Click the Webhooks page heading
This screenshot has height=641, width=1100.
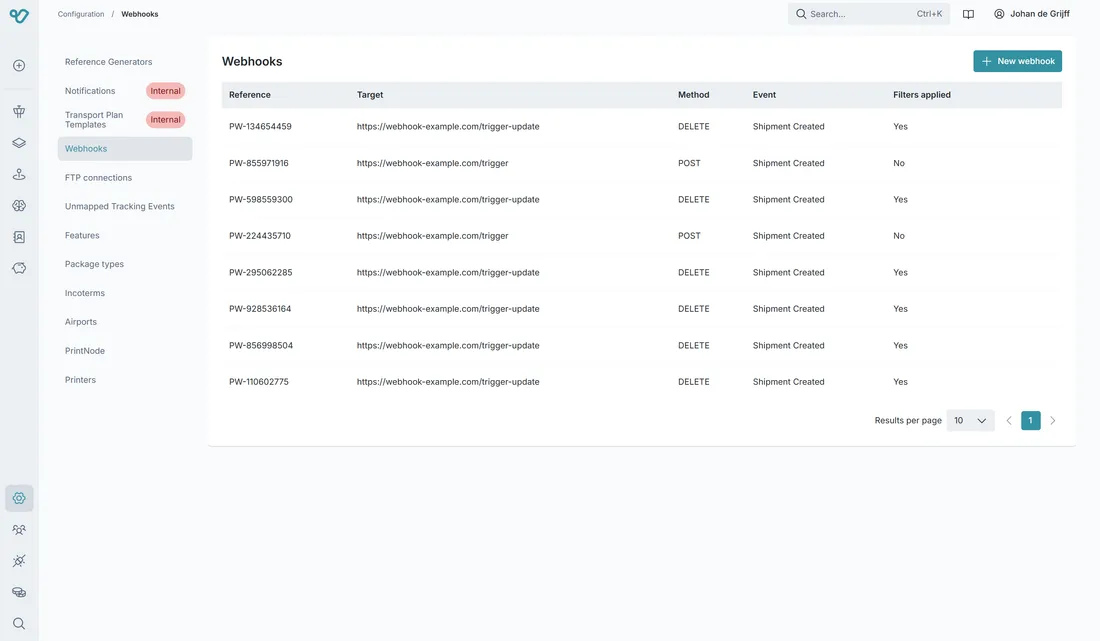click(252, 62)
